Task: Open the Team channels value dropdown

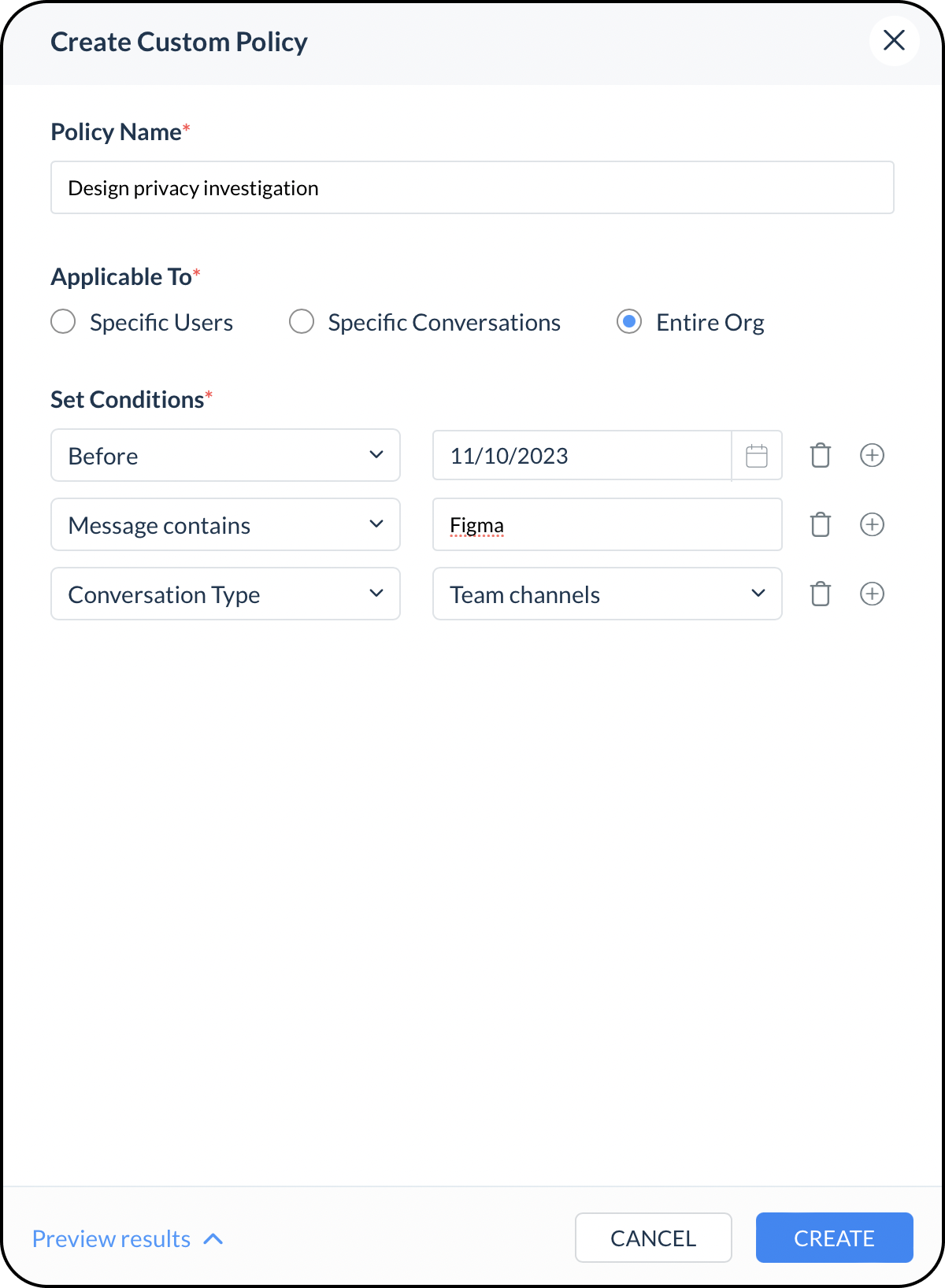Action: click(607, 594)
